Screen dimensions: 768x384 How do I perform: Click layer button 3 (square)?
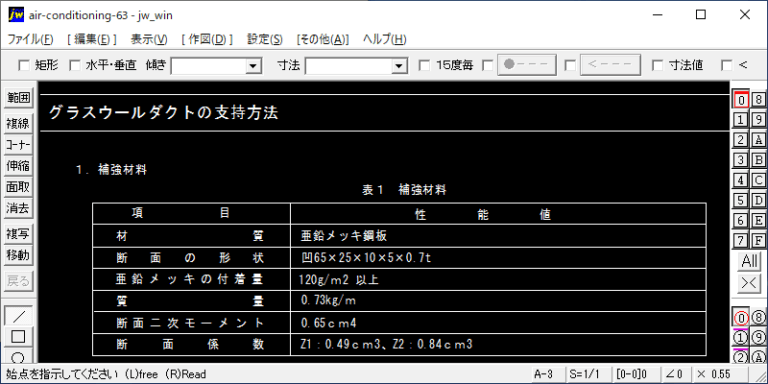[741, 160]
